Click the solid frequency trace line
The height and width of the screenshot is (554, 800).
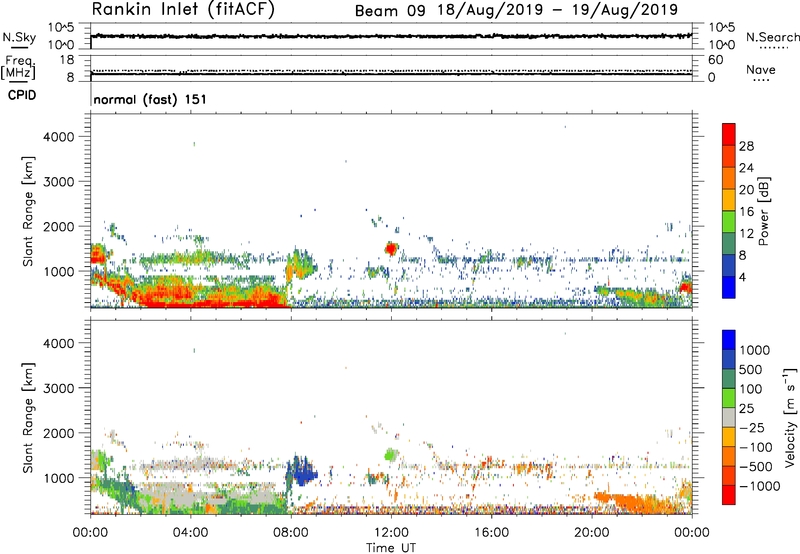point(391,74)
